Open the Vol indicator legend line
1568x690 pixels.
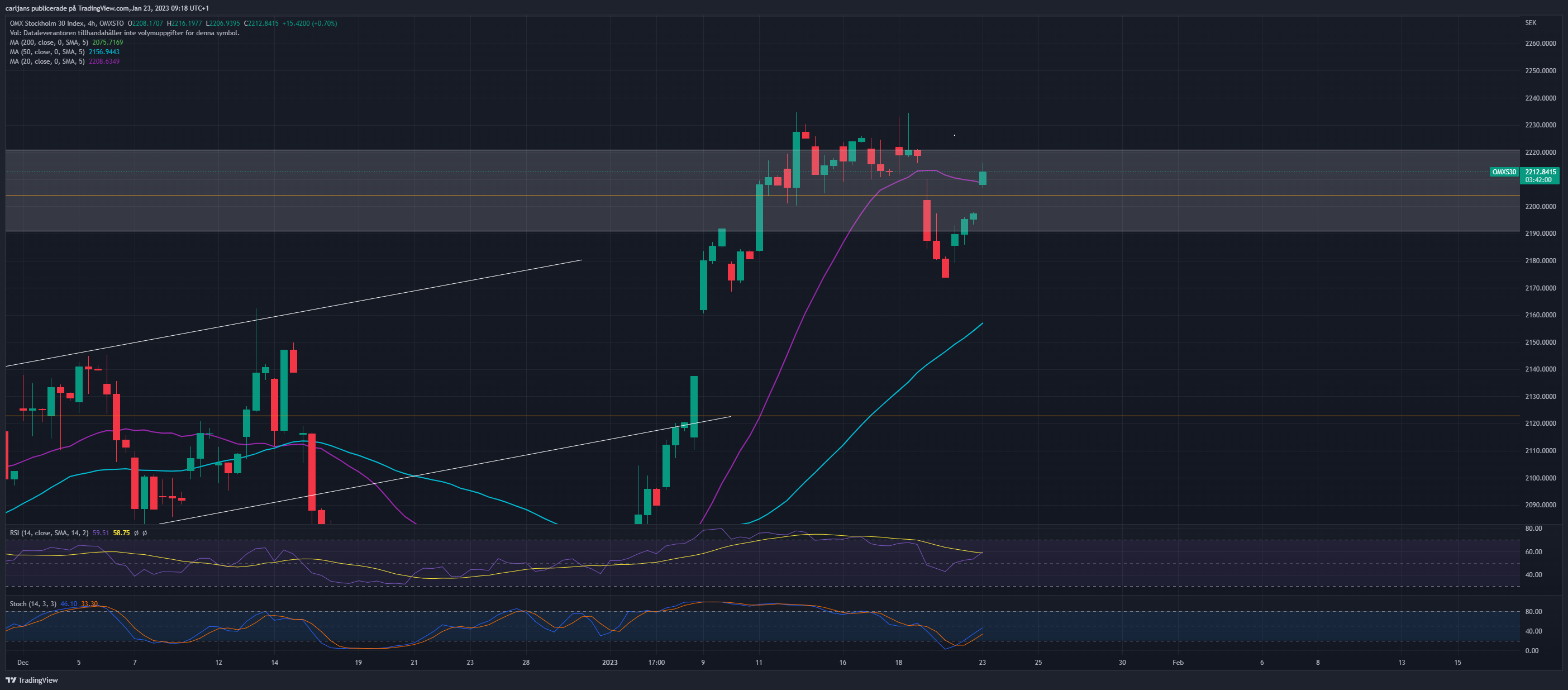click(124, 33)
